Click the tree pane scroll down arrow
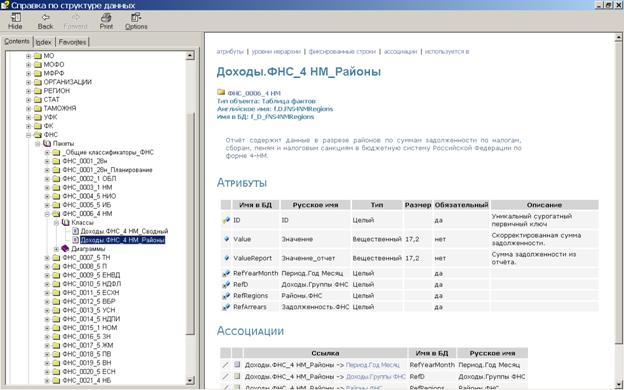This screenshot has height=390, width=624. point(190,380)
